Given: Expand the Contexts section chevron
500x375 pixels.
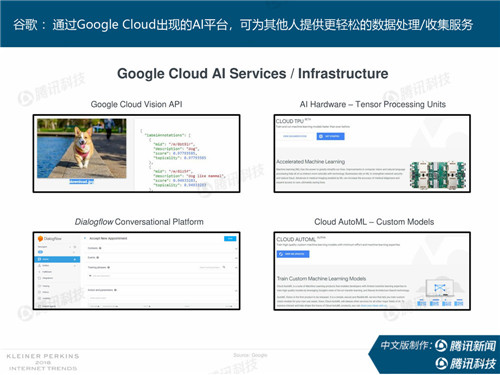Looking at the screenshot, I should [x=236, y=249].
